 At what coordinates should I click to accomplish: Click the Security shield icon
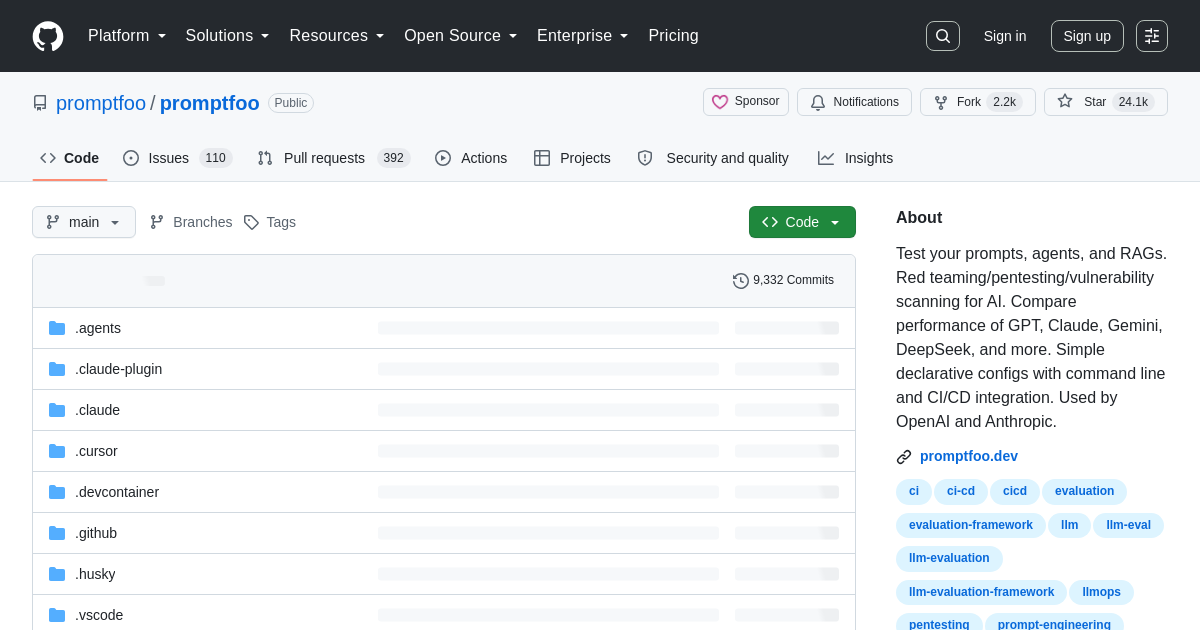click(645, 158)
